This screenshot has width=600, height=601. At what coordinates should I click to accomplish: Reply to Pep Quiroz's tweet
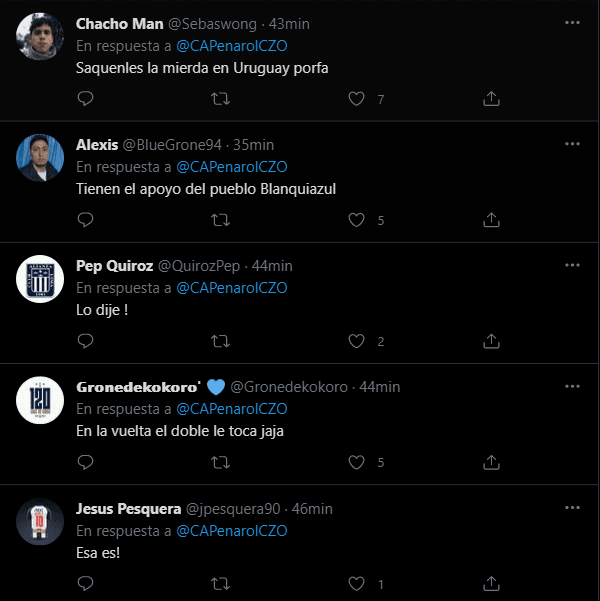pos(85,341)
